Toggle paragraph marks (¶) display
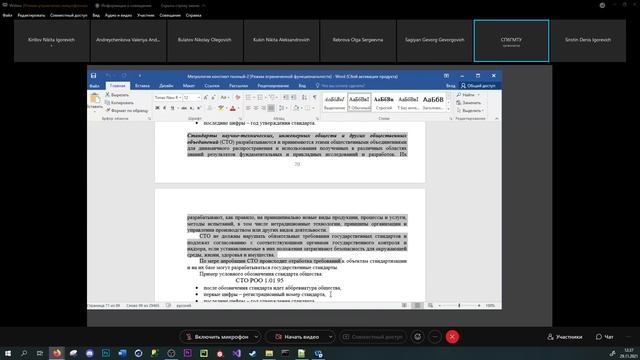Image resolution: width=640 pixels, height=360 pixels. [x=315, y=98]
